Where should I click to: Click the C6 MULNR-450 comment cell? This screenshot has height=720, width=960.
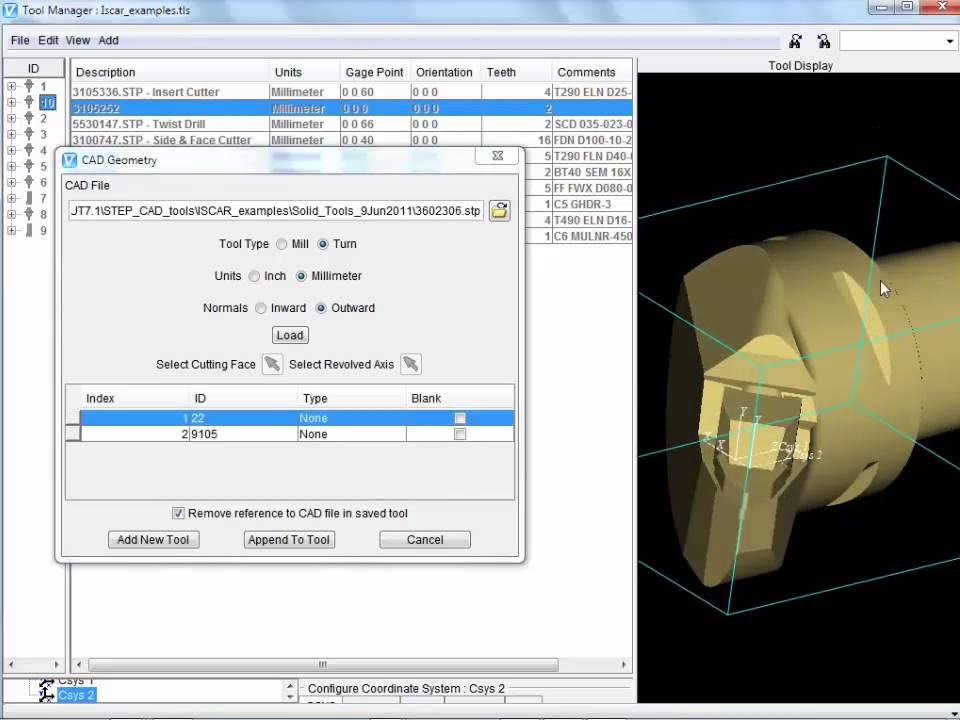click(592, 236)
